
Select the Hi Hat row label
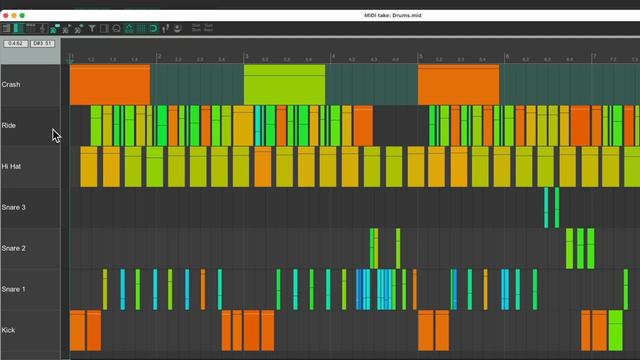(x=11, y=166)
